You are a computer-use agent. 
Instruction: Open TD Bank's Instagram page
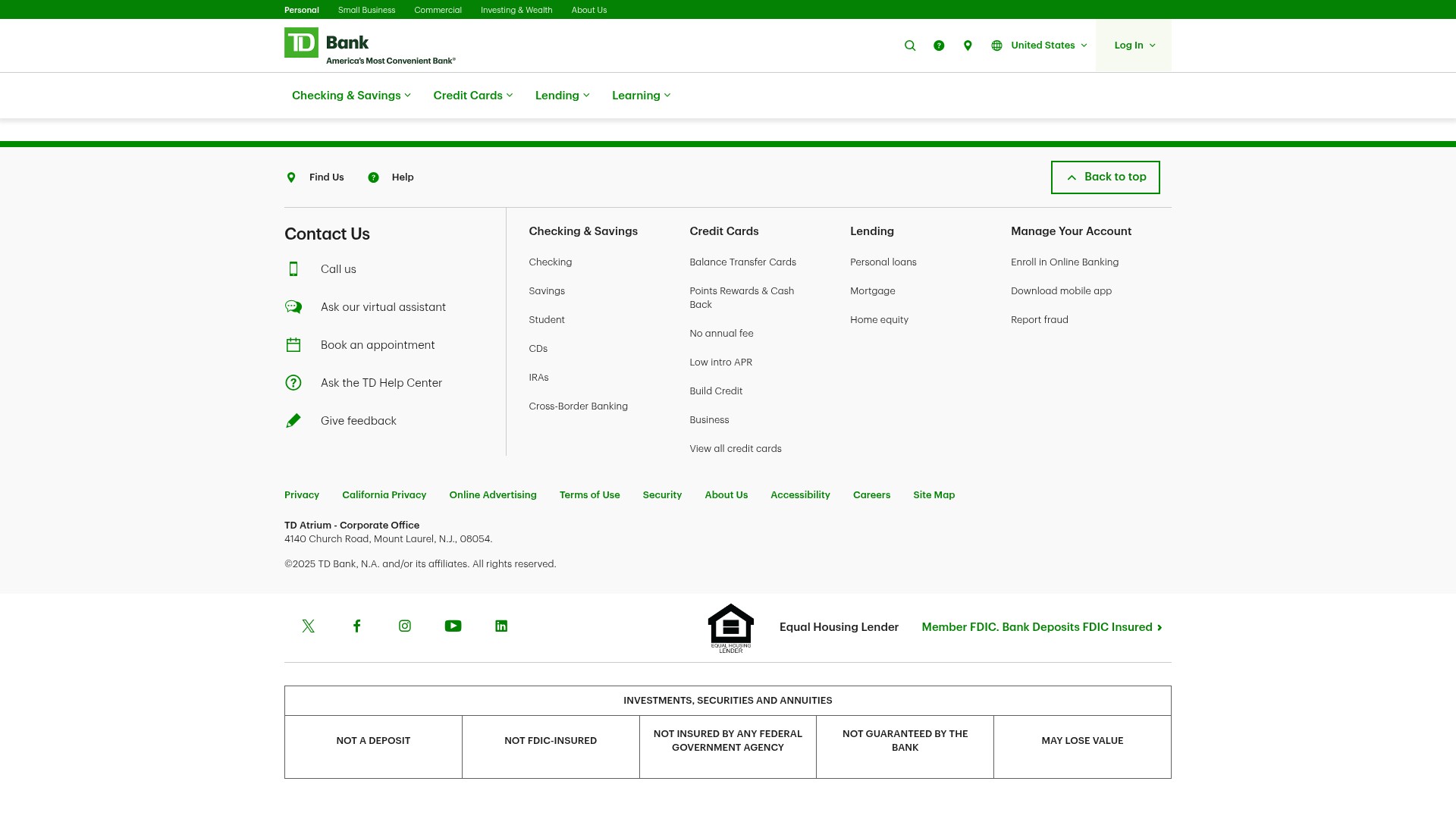pos(405,626)
